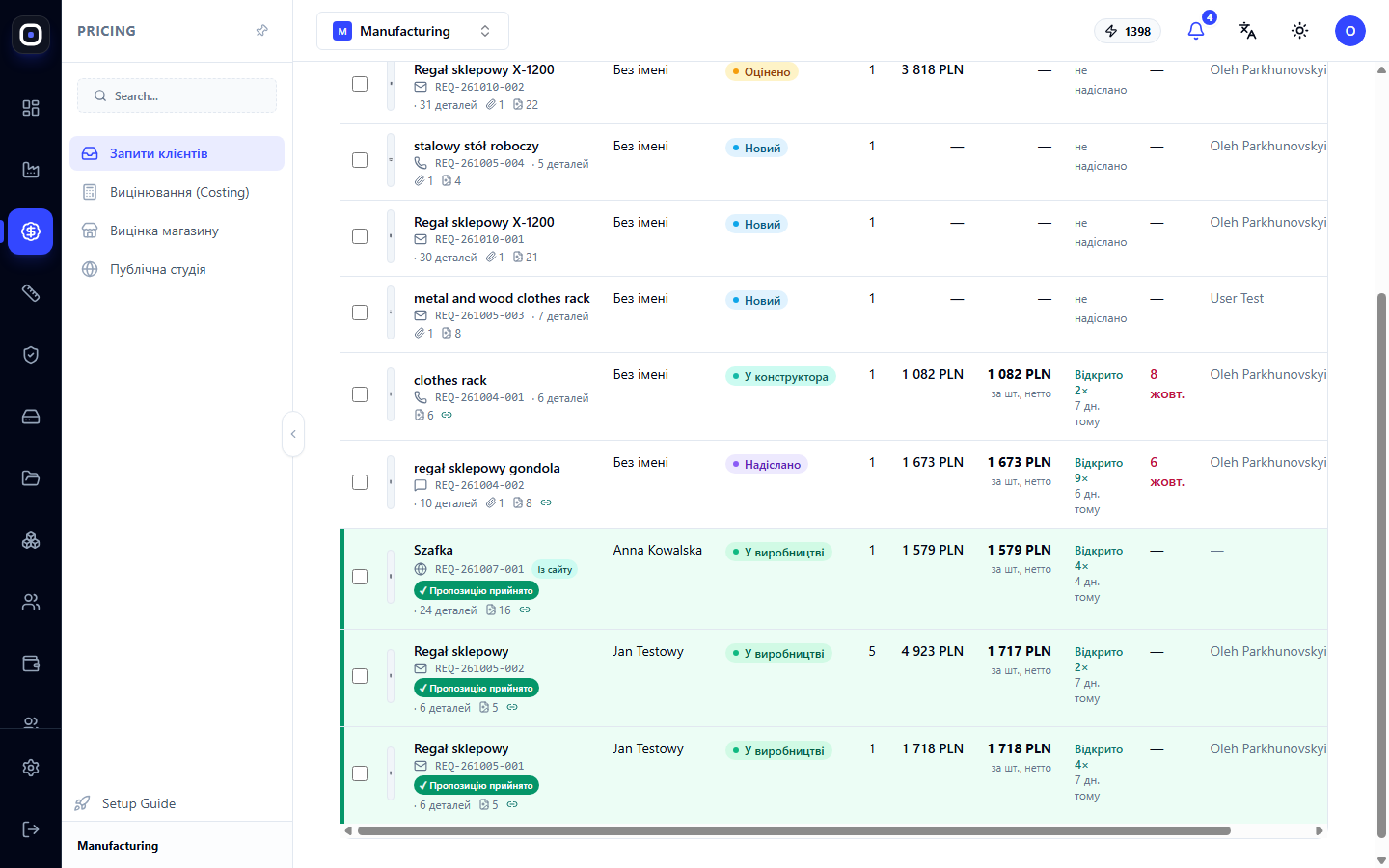Viewport: 1389px width, 868px height.
Task: Open Публічна студія menu item
Action: 177,269
